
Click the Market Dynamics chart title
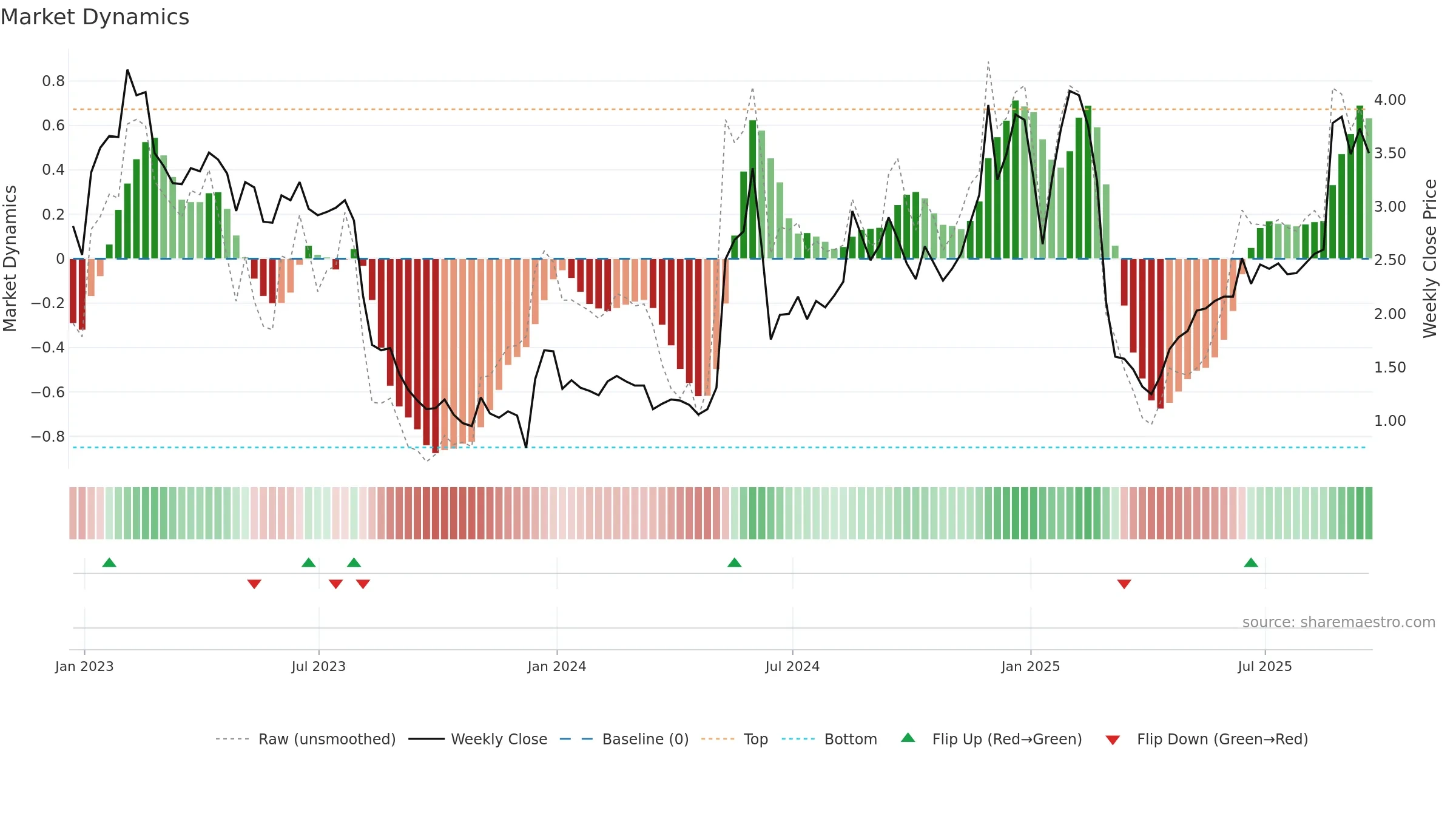[95, 17]
